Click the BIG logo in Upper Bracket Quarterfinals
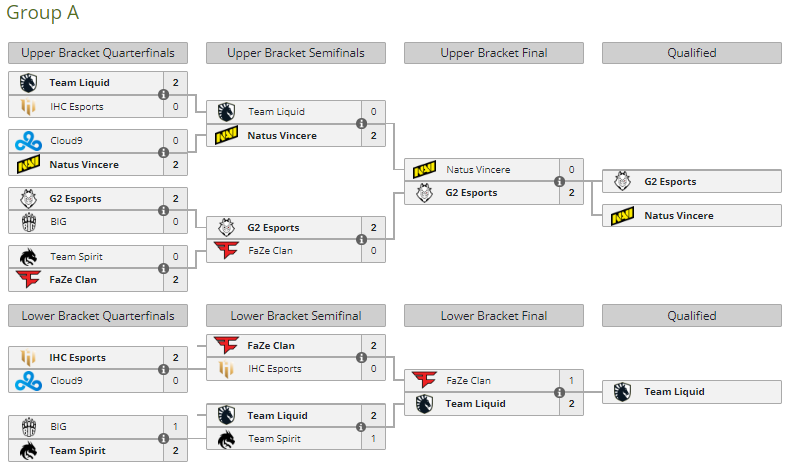Screen dimensions: 787x466 click(x=28, y=221)
